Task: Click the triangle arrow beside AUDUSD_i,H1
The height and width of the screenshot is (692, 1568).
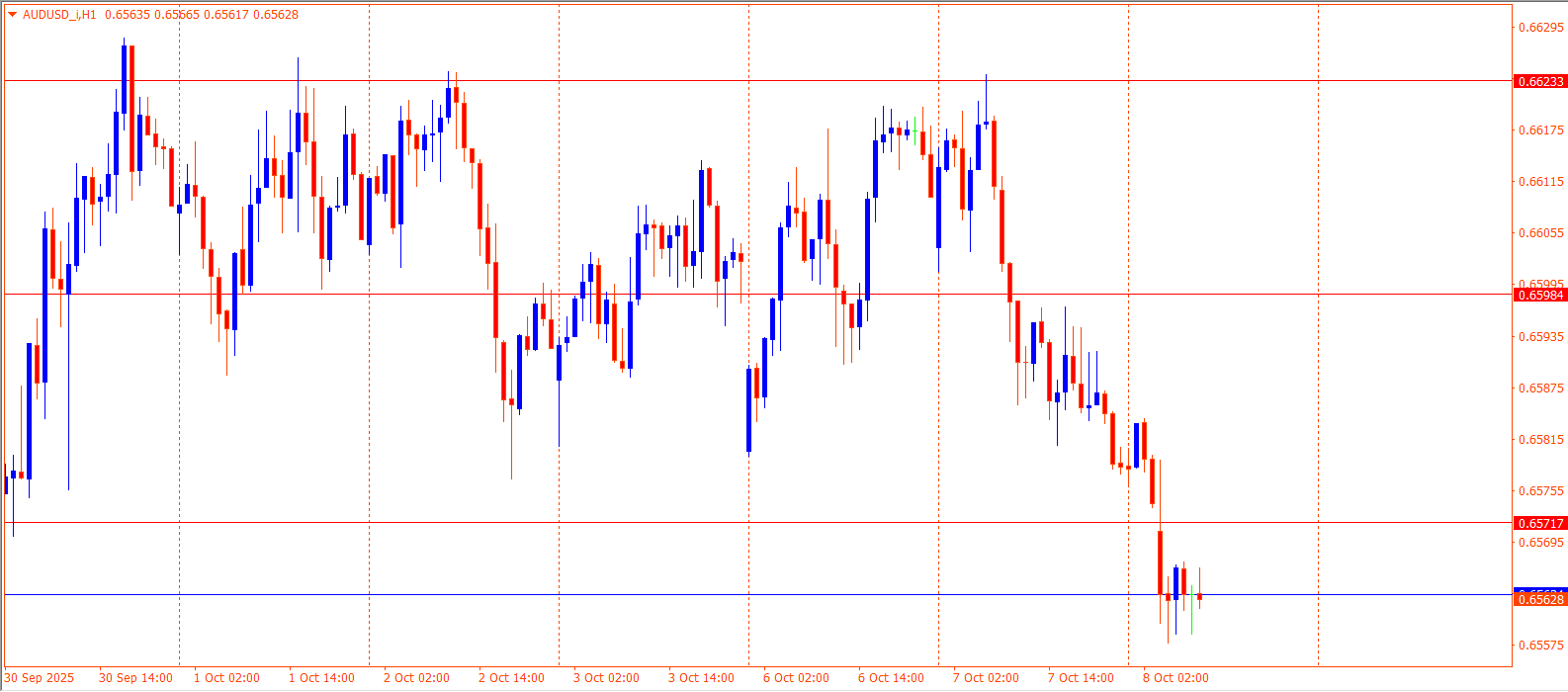Action: pyautogui.click(x=12, y=15)
